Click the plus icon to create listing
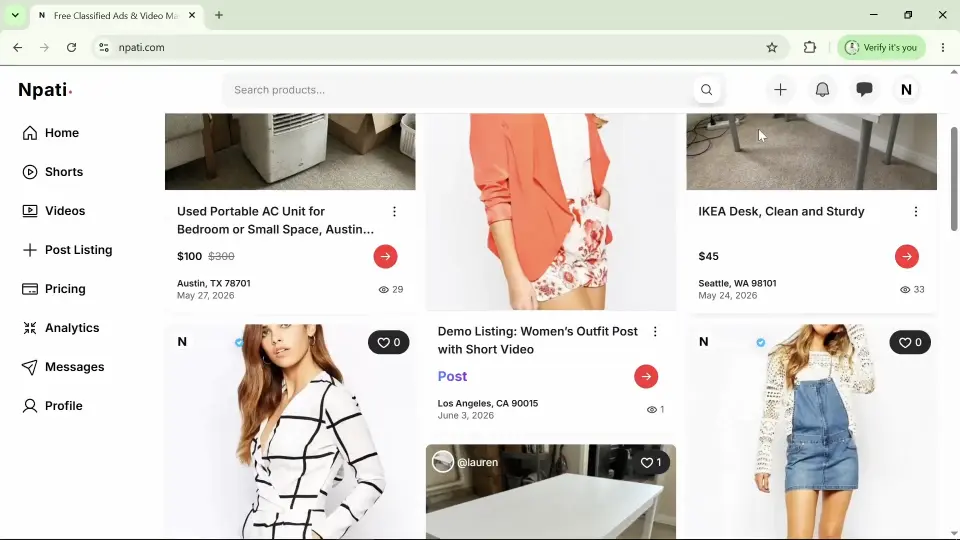960x540 pixels. [780, 90]
